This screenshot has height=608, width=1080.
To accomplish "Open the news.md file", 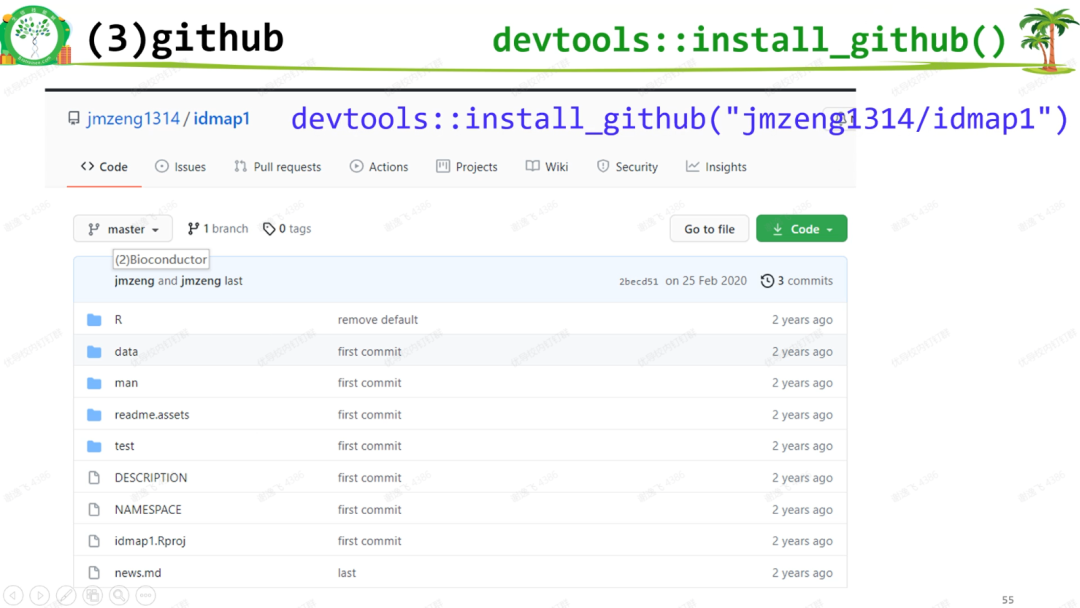I will click(x=138, y=573).
